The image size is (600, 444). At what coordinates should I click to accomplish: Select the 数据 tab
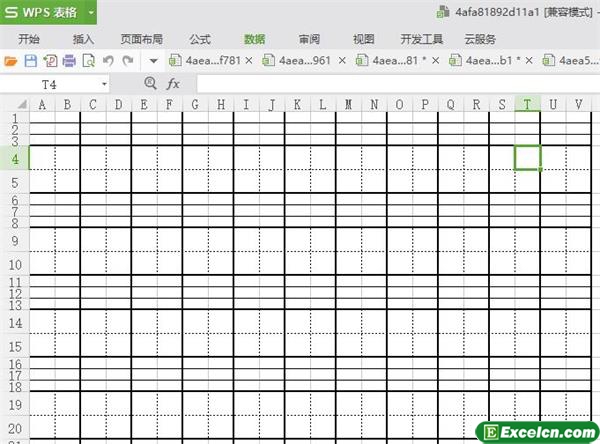coord(254,39)
